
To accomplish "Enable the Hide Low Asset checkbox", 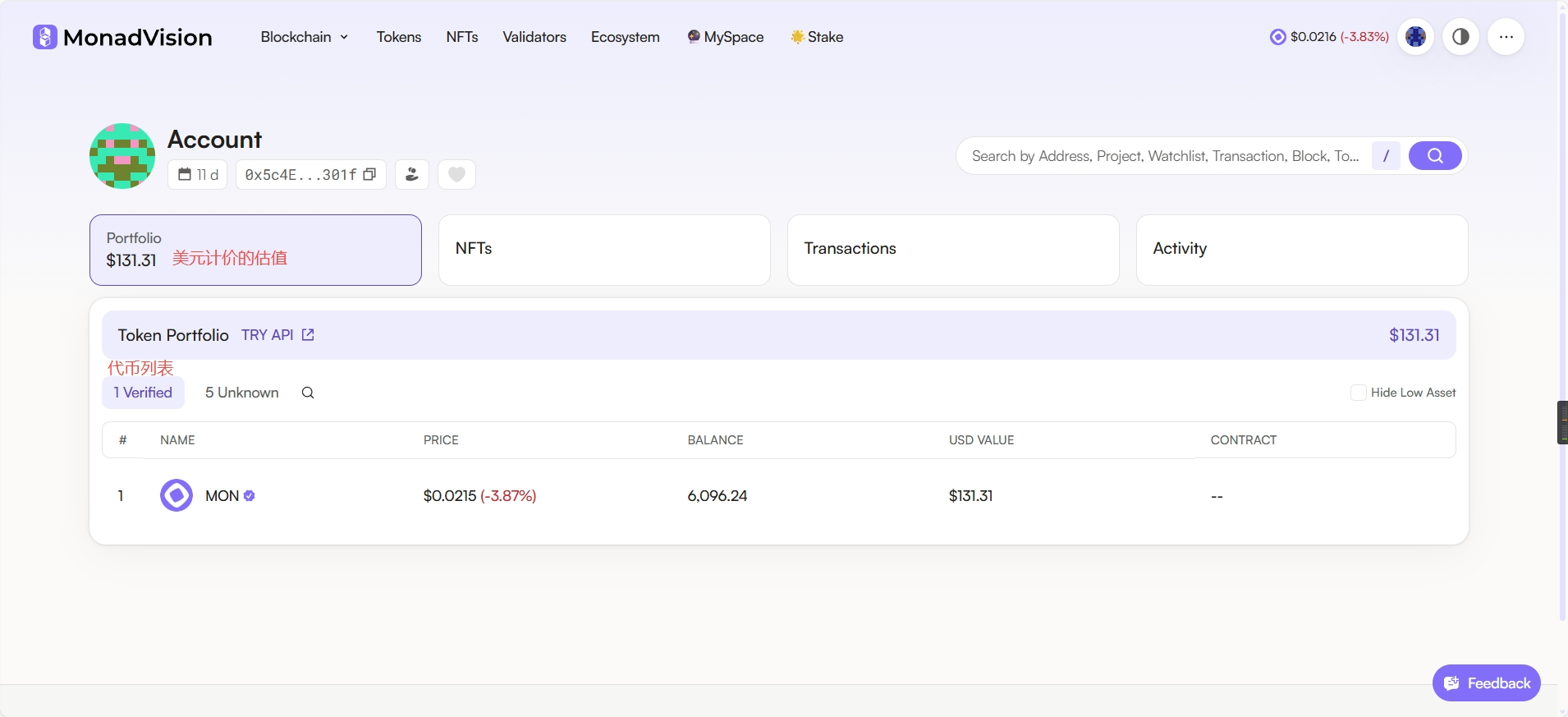I will point(1359,393).
